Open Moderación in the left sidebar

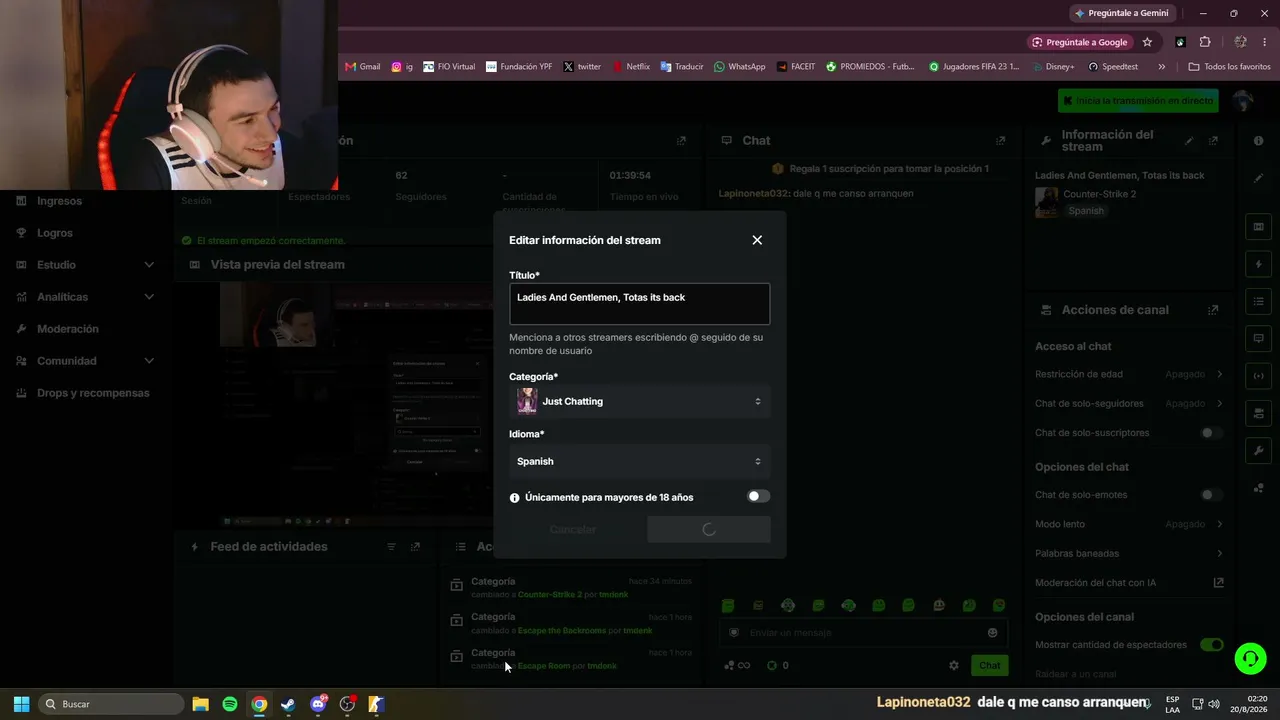click(68, 329)
